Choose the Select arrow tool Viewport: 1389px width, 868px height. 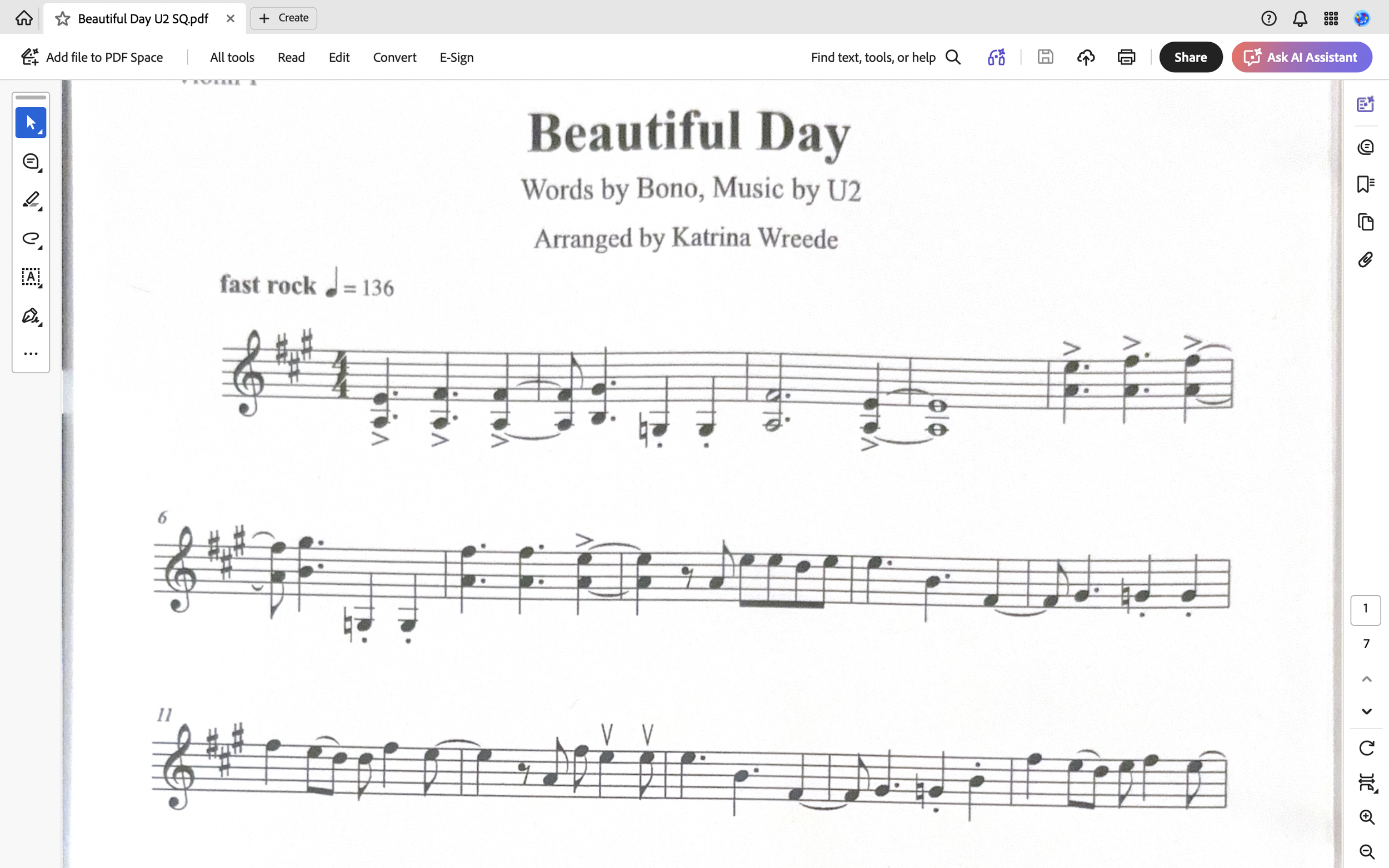(x=31, y=122)
